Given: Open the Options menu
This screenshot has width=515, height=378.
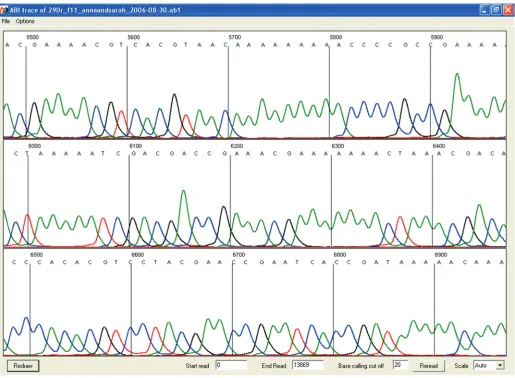Looking at the screenshot, I should [25, 21].
